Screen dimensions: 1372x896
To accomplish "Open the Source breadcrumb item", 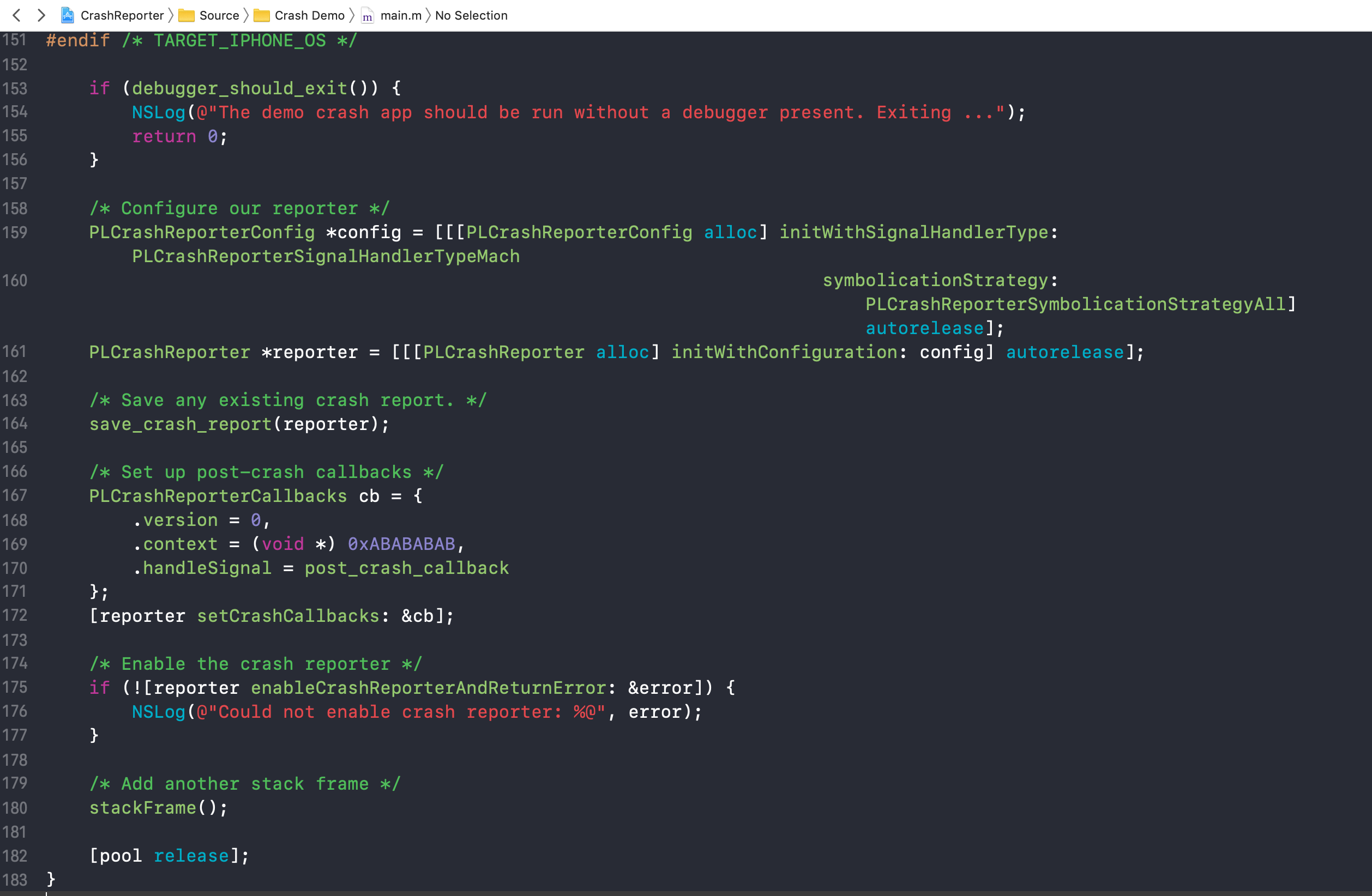I will point(219,16).
